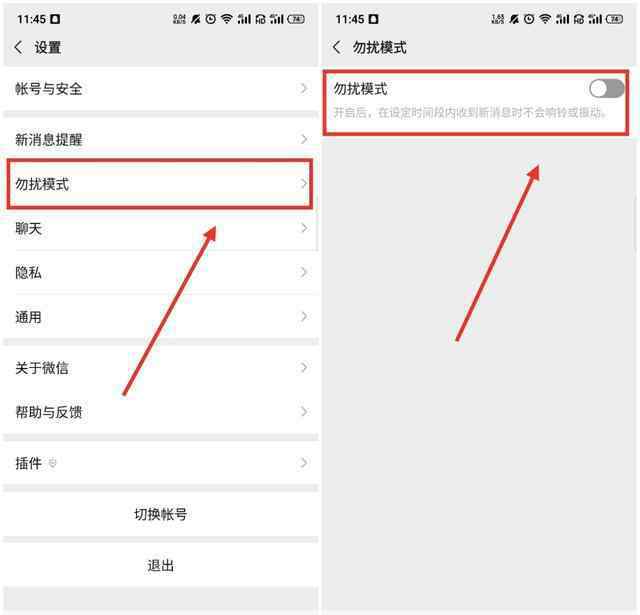Go back from the 设置 screen
640x615 pixels.
tap(18, 47)
